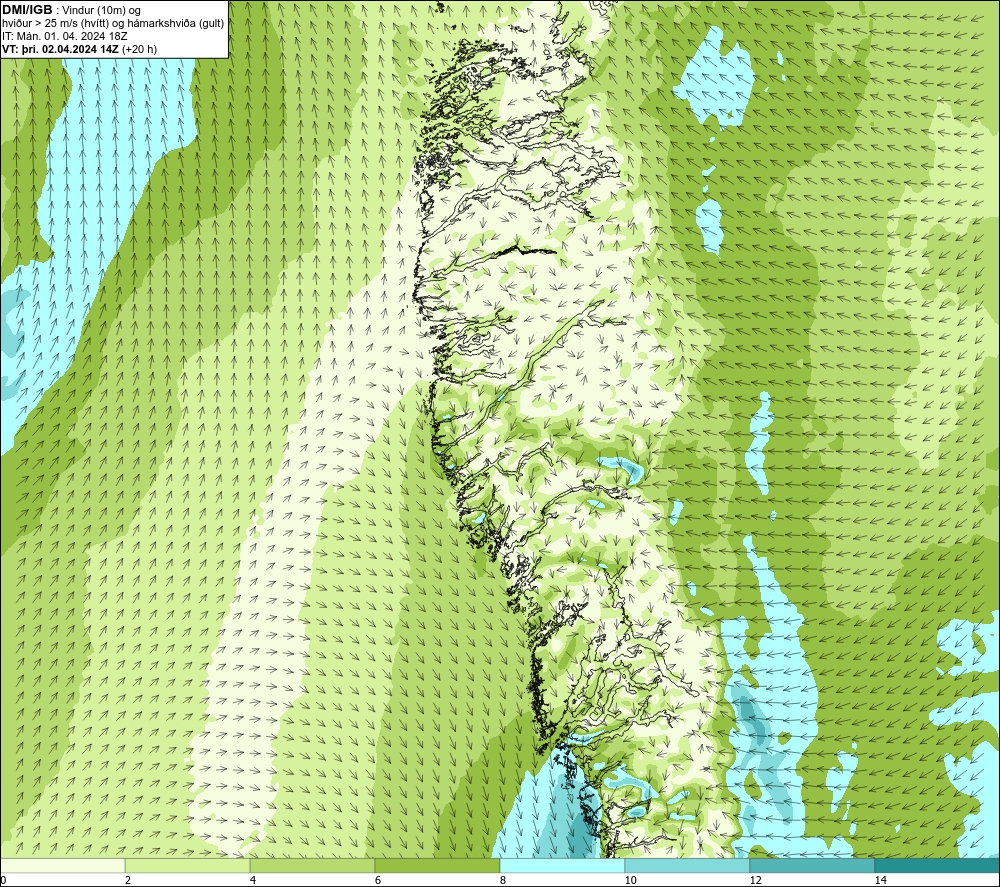Click the line 'hviður > 25 m/s (hvítt) og hámarkshviða (gult)'

click(113, 24)
